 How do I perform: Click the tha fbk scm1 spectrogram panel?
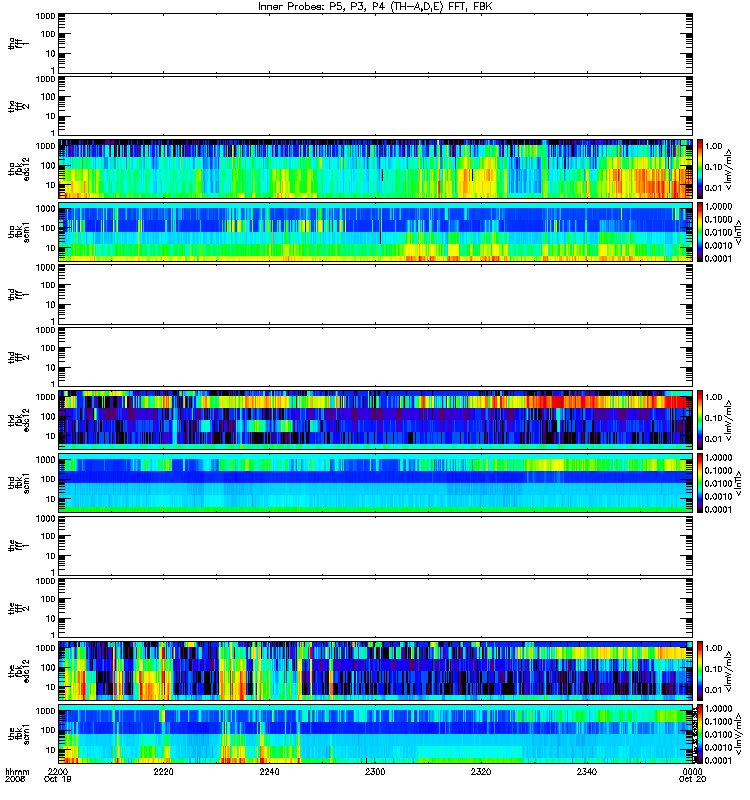click(x=376, y=232)
